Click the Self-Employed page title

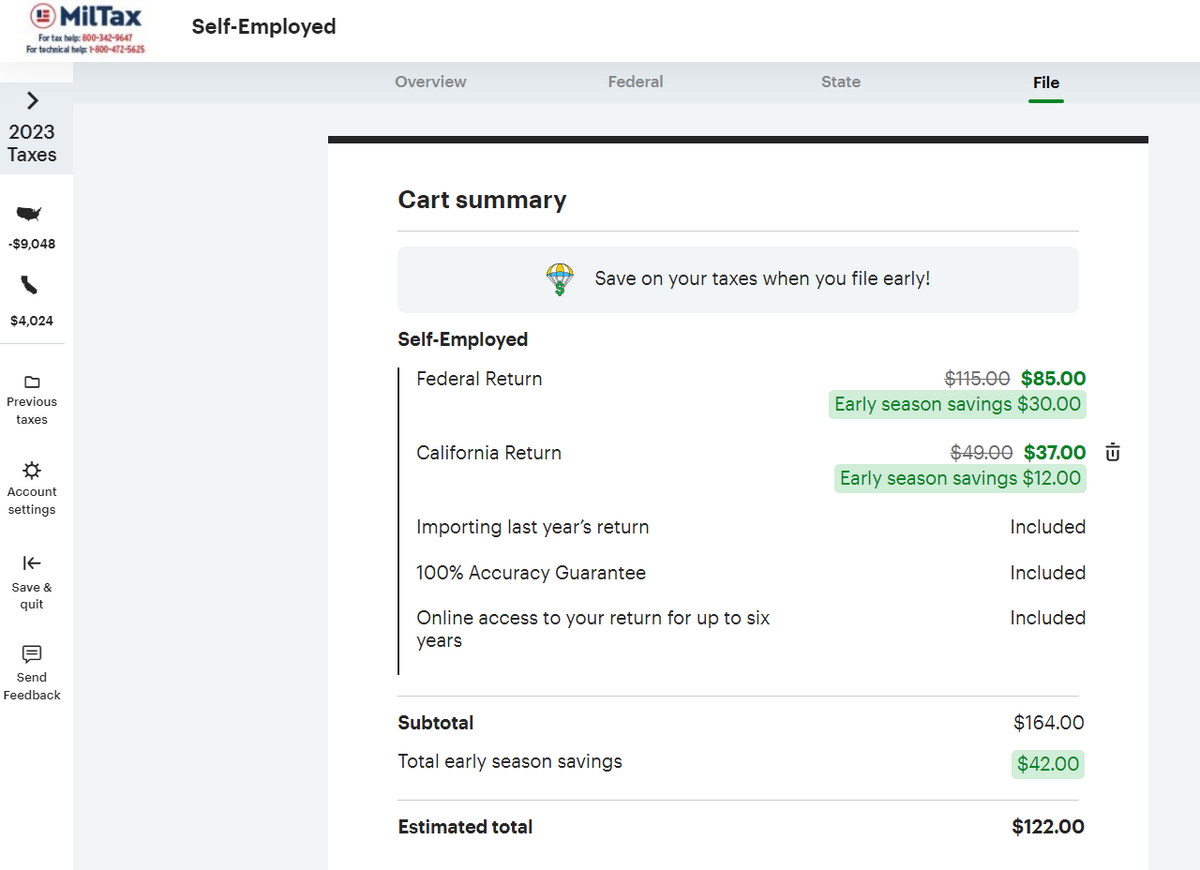coord(264,27)
